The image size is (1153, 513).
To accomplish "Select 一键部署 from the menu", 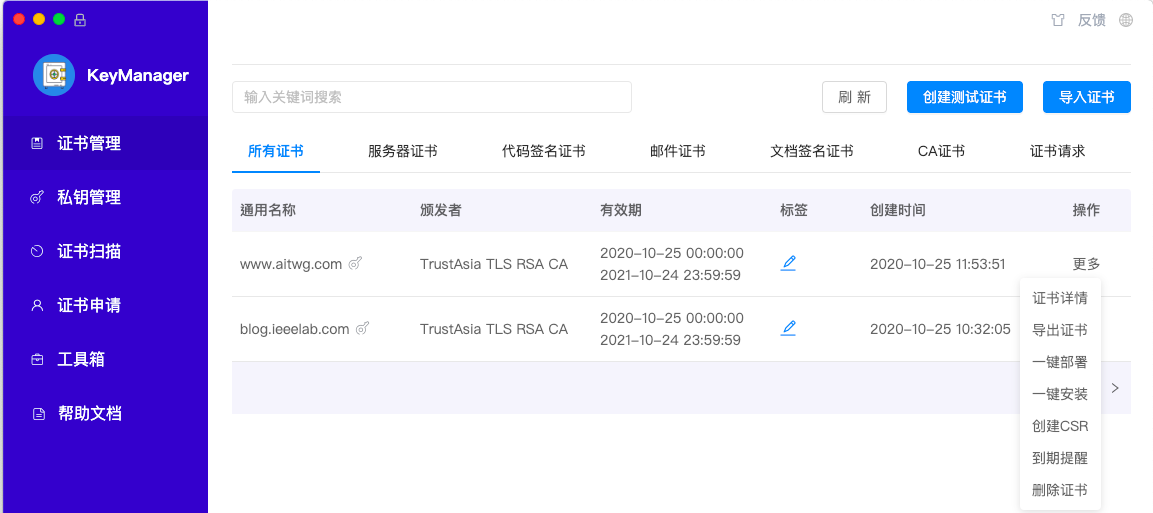I will coord(1060,362).
